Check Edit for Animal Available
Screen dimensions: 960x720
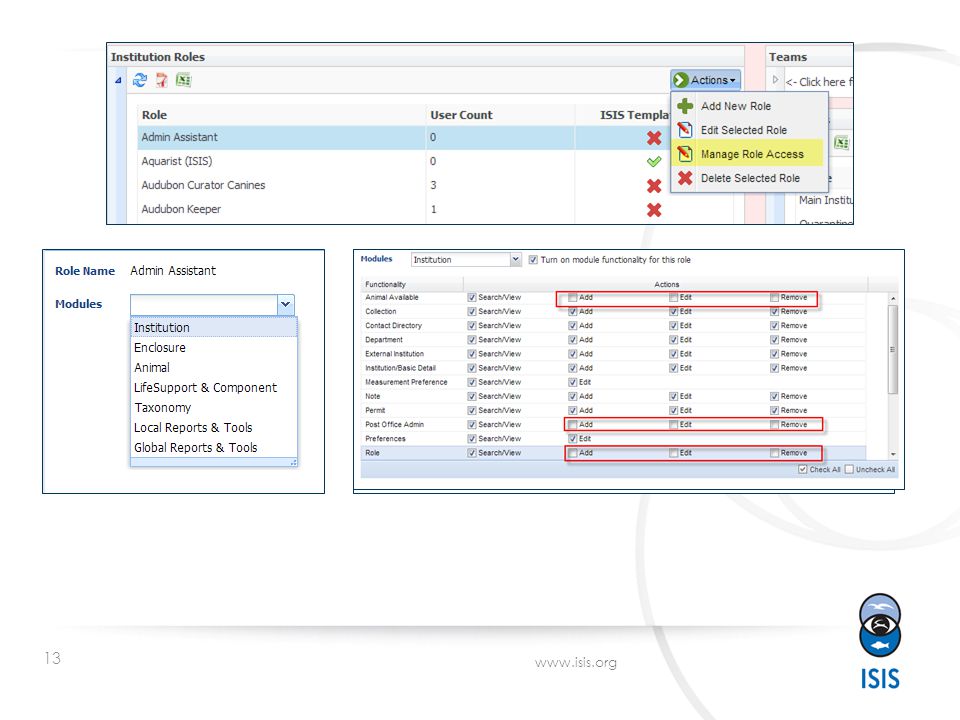tap(673, 298)
